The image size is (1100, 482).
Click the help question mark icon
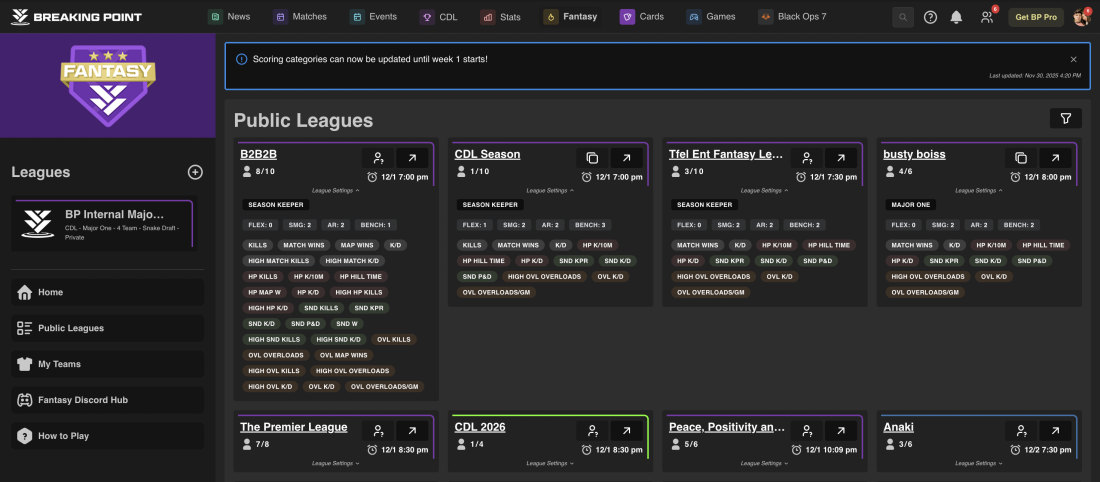coord(931,17)
